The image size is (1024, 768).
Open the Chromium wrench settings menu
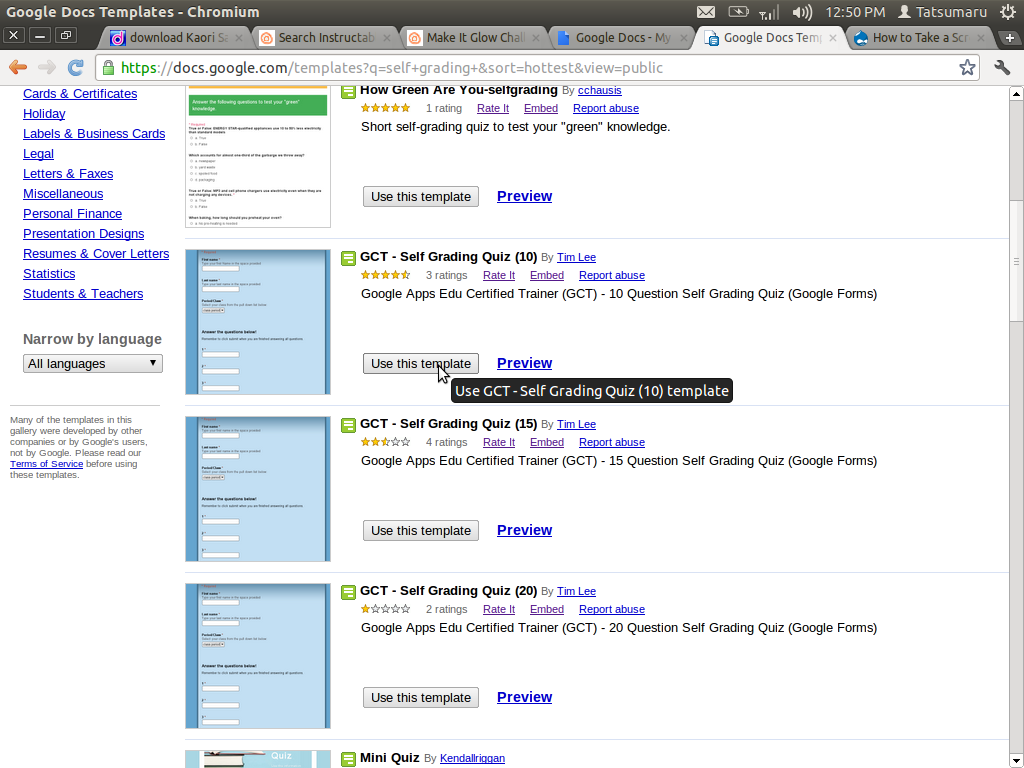pos(1002,68)
